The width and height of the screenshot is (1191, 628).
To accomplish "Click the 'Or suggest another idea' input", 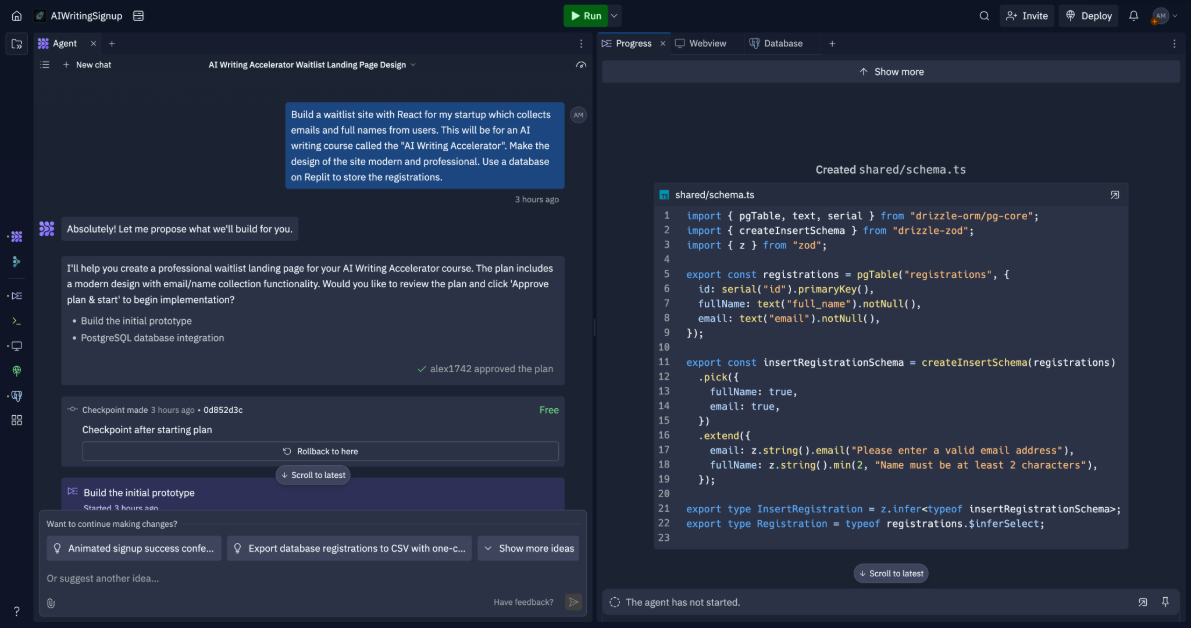I will [x=260, y=578].
